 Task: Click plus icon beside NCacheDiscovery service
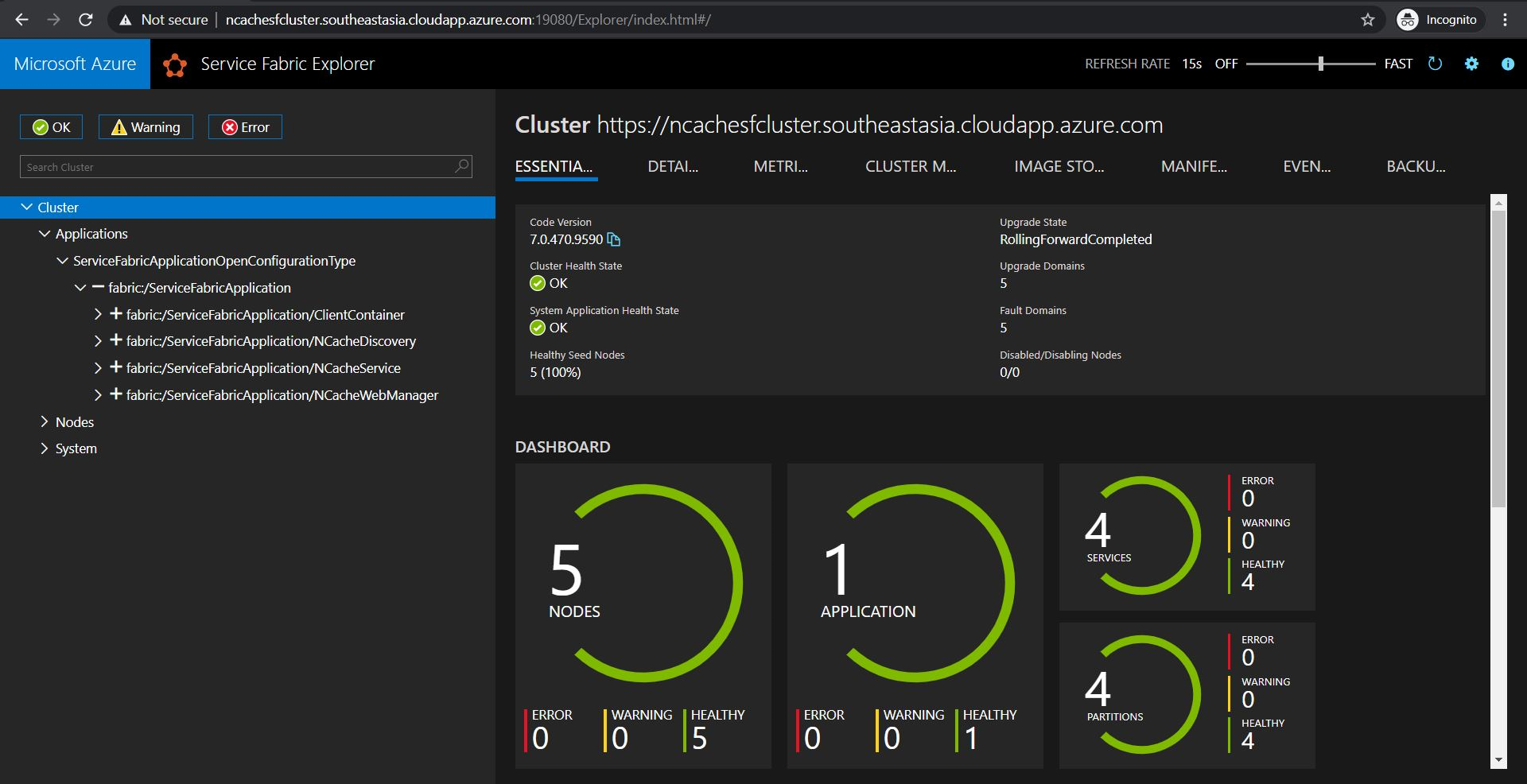tap(116, 340)
